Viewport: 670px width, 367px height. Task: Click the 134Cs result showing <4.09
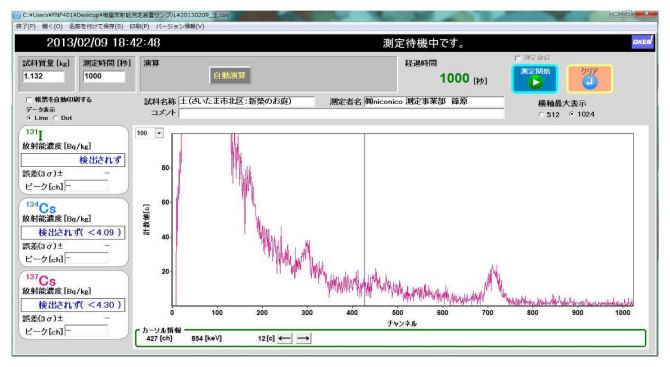tap(73, 233)
